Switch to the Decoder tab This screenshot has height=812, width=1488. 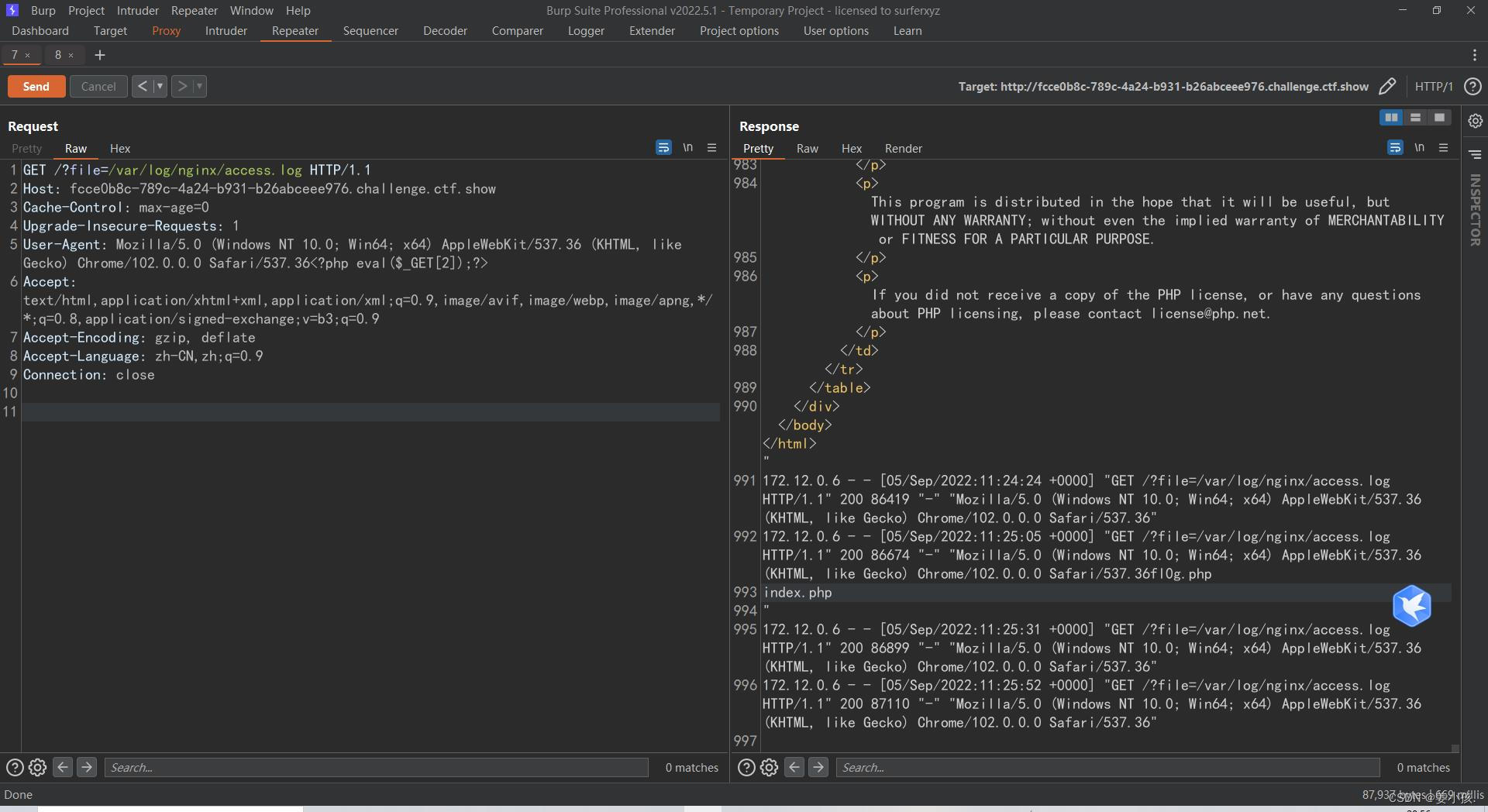(445, 30)
